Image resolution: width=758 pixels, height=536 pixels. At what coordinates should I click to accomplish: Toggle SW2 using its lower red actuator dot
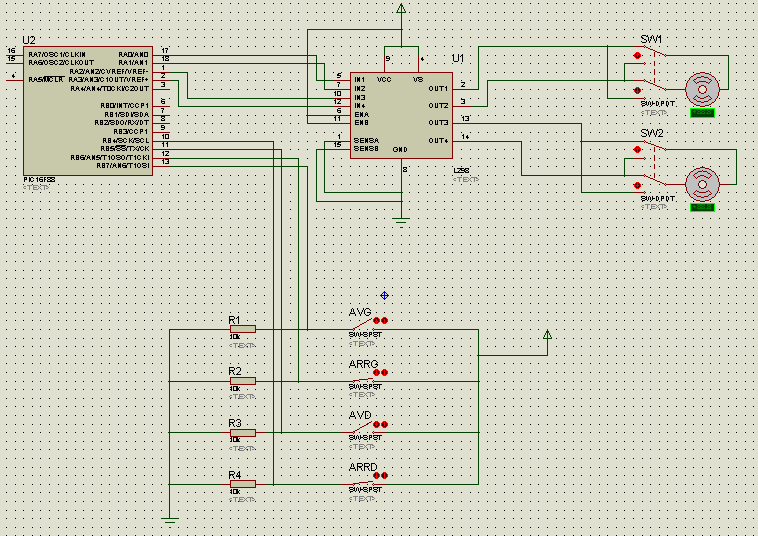coord(637,185)
